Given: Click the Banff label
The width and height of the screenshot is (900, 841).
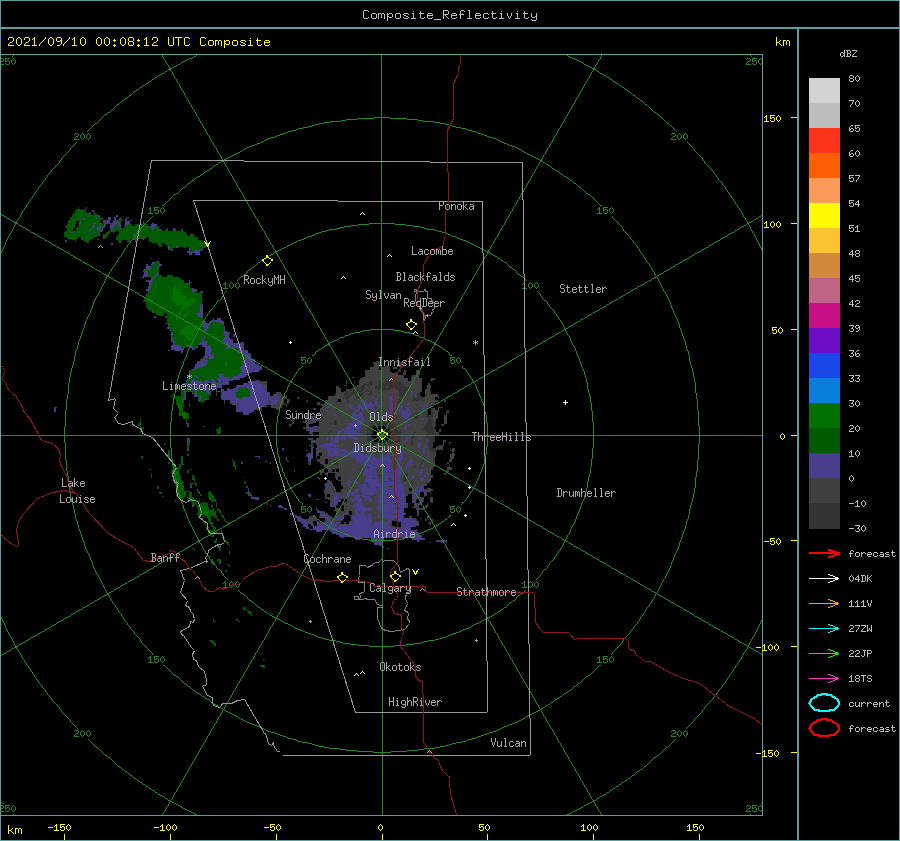Looking at the screenshot, I should 164,557.
